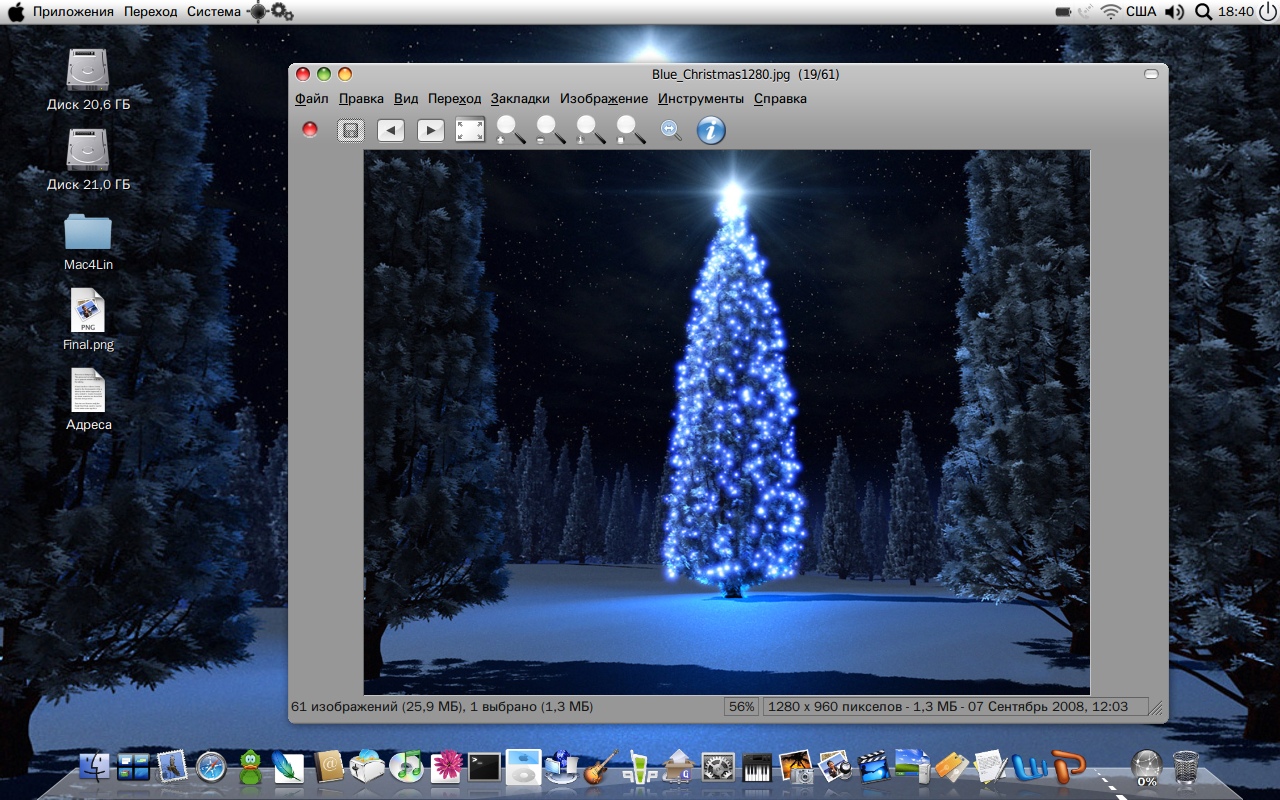This screenshot has height=800, width=1280.
Task: Open image information blue i icon
Action: pos(711,130)
